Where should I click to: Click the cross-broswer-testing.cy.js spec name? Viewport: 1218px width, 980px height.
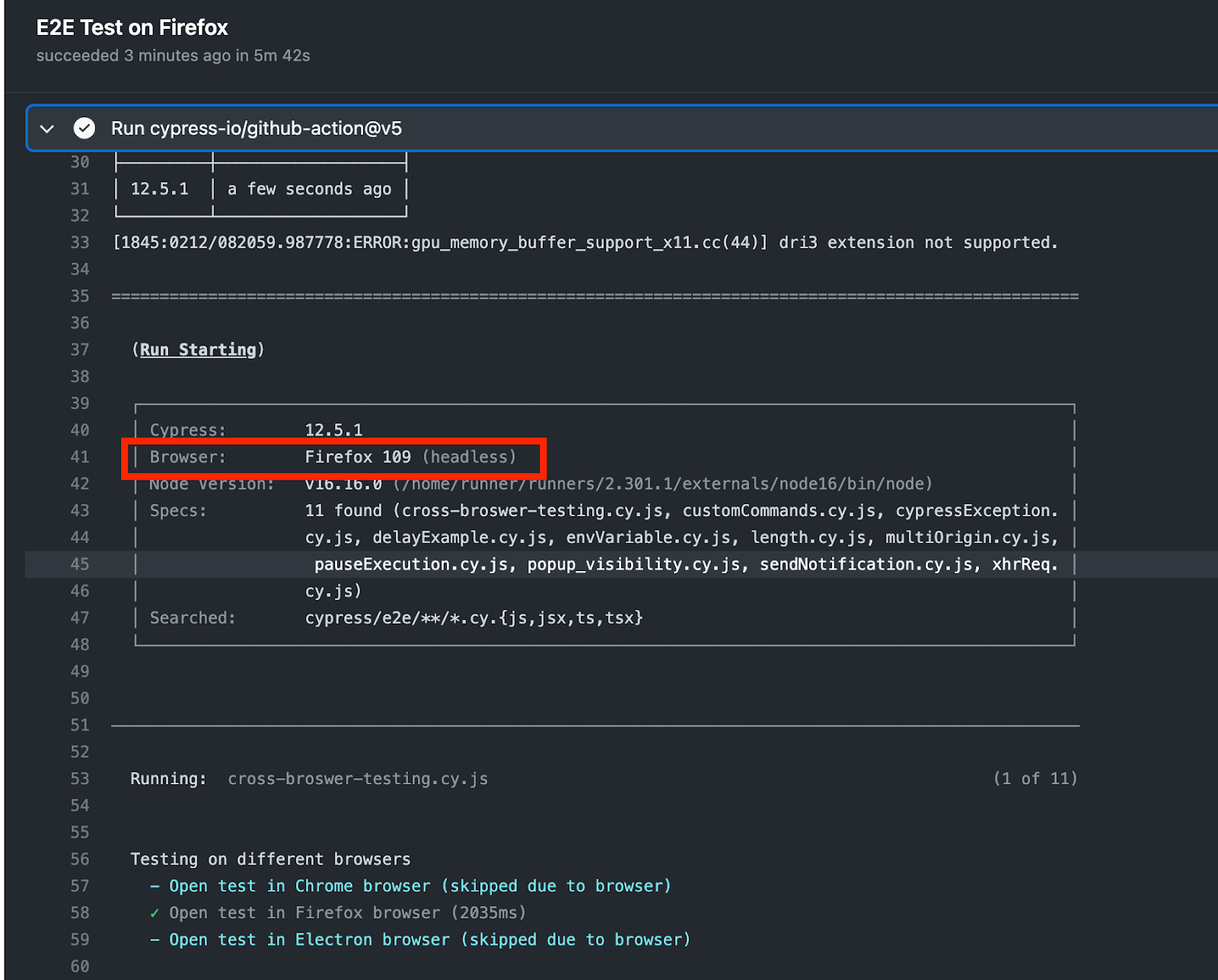357,778
